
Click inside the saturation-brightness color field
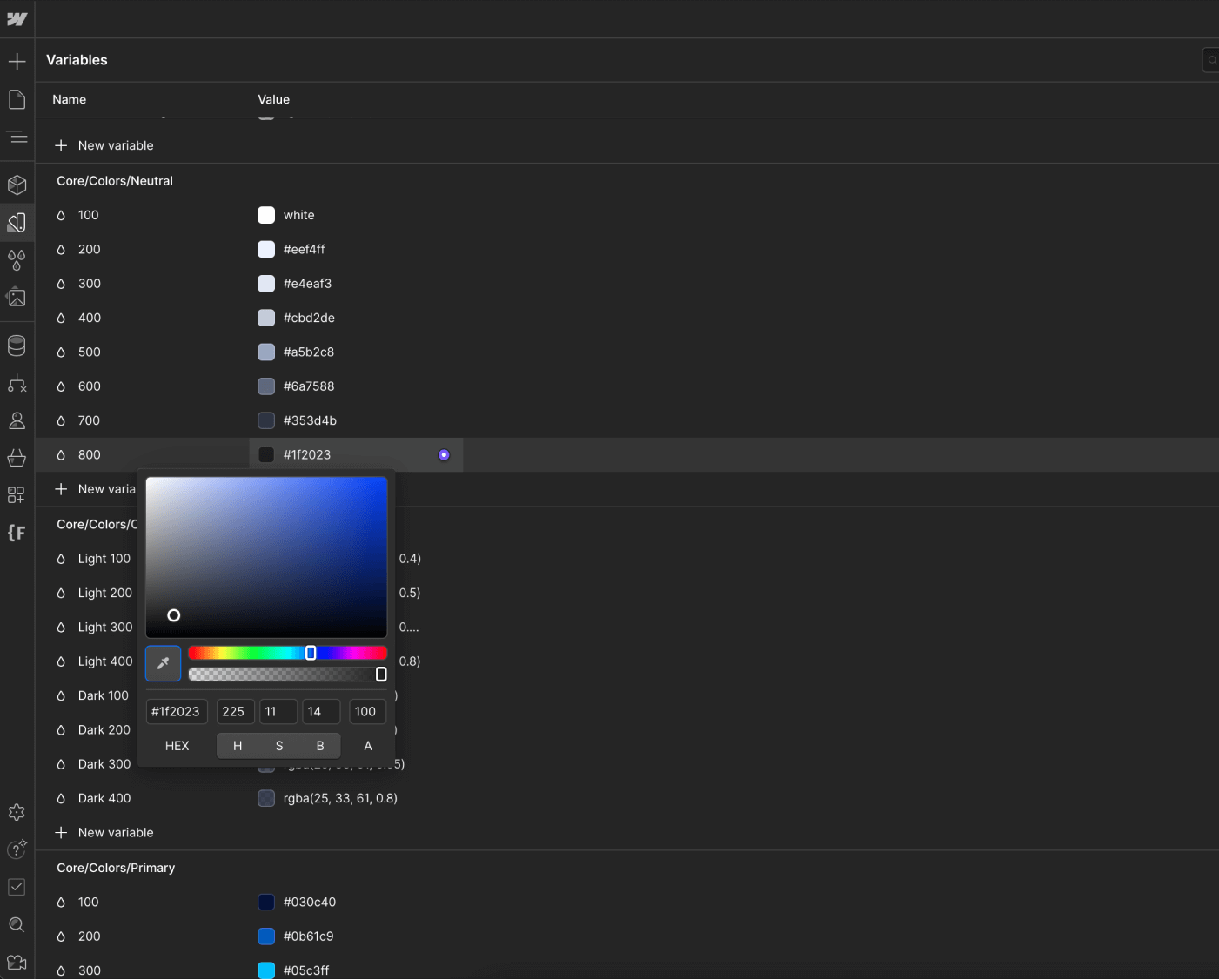[x=266, y=557]
